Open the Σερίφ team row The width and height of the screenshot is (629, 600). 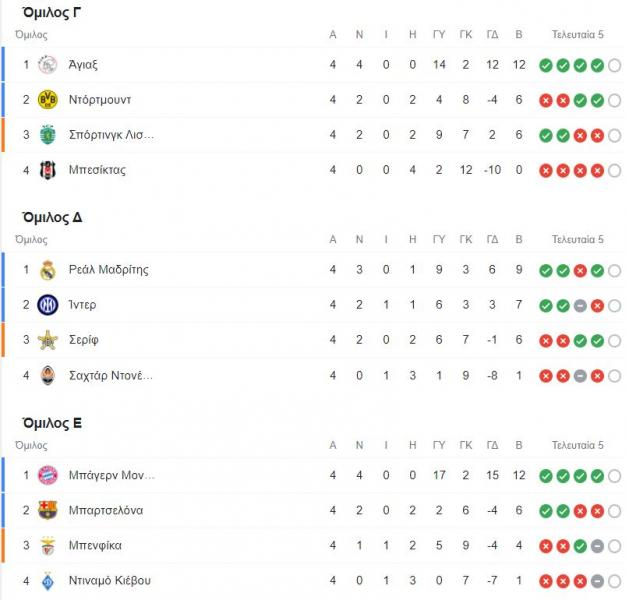click(313, 340)
